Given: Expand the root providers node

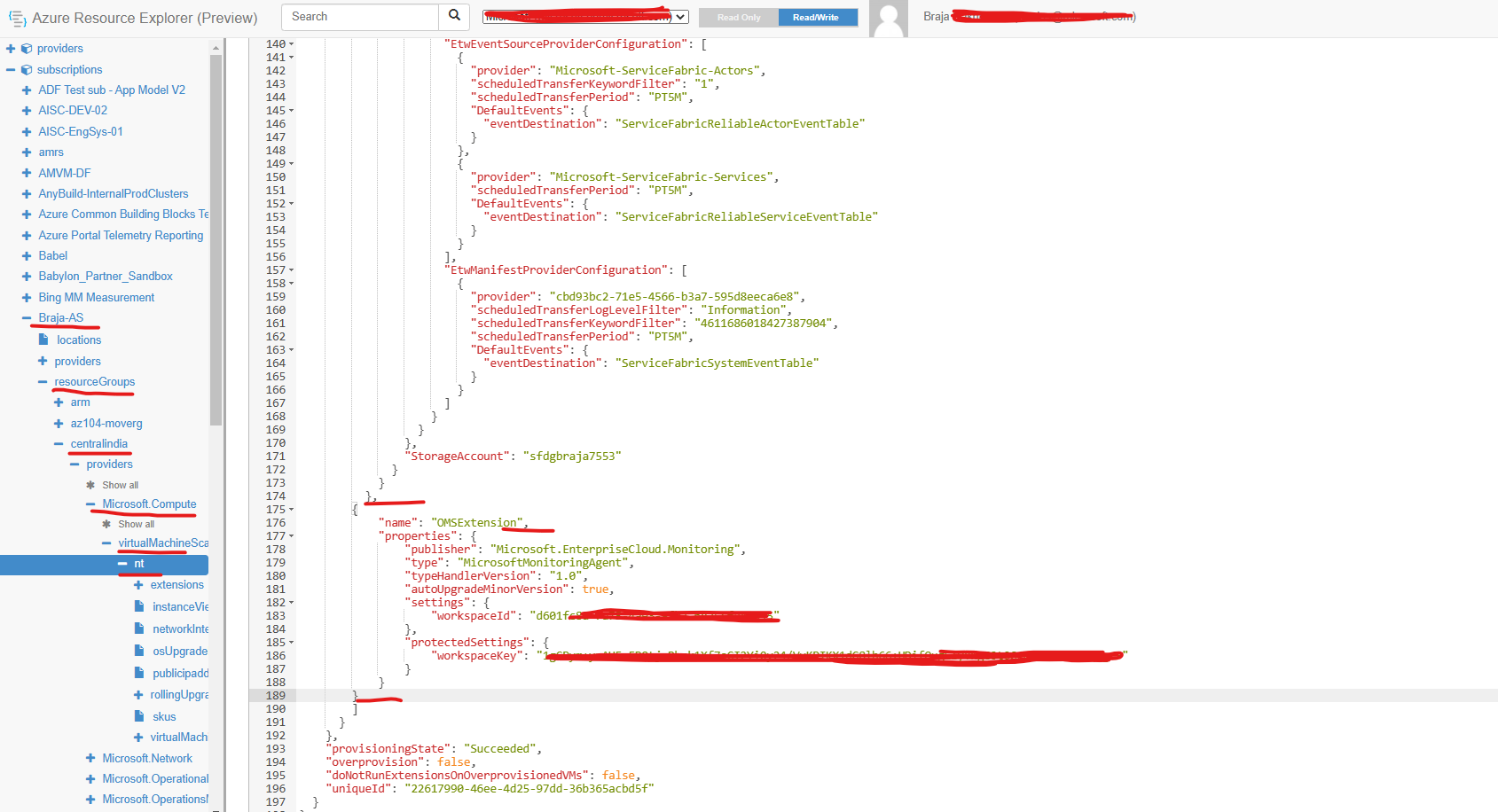Looking at the screenshot, I should 11,49.
